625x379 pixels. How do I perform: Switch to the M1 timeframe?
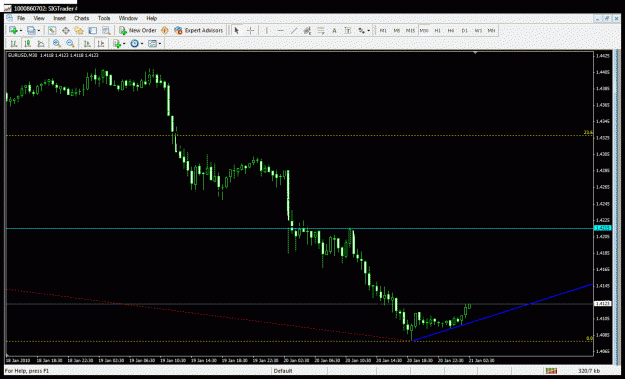tap(383, 30)
